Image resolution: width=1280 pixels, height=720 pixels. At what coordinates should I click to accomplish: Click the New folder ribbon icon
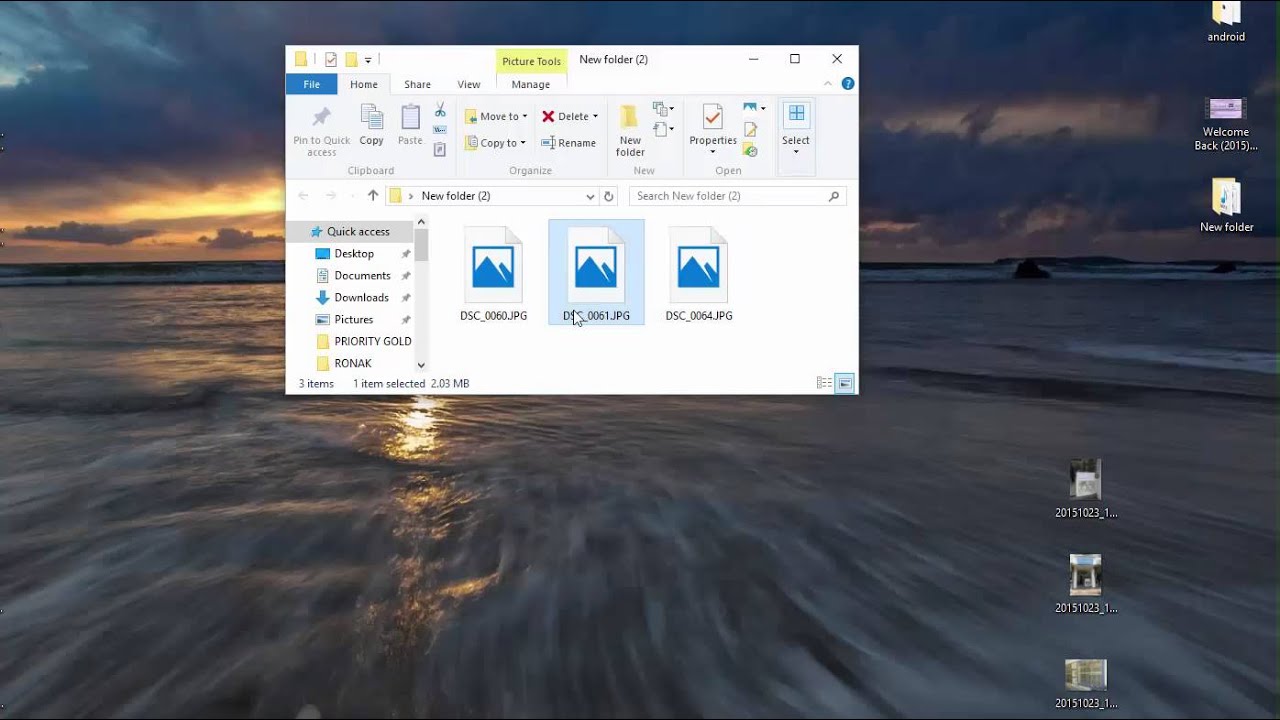pyautogui.click(x=630, y=118)
